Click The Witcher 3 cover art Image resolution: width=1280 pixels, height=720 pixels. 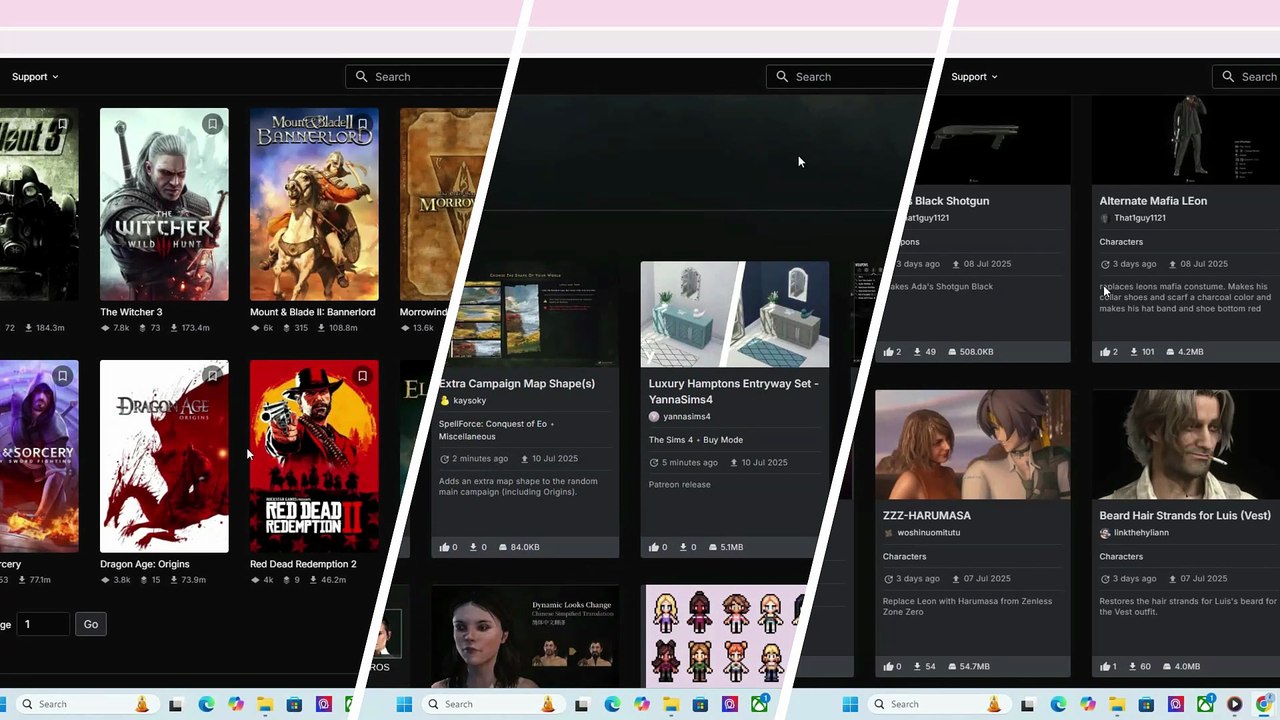[164, 204]
